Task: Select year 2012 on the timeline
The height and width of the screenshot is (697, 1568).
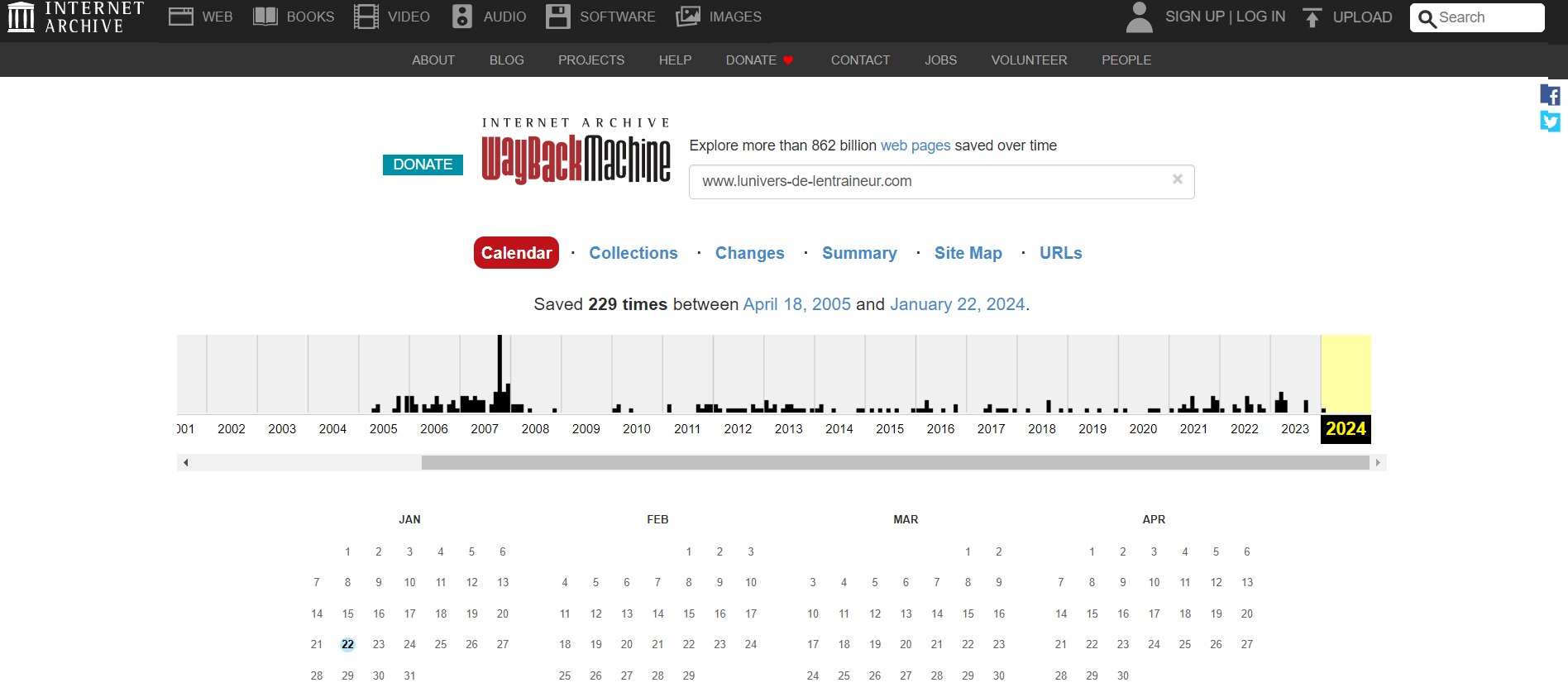Action: click(738, 429)
